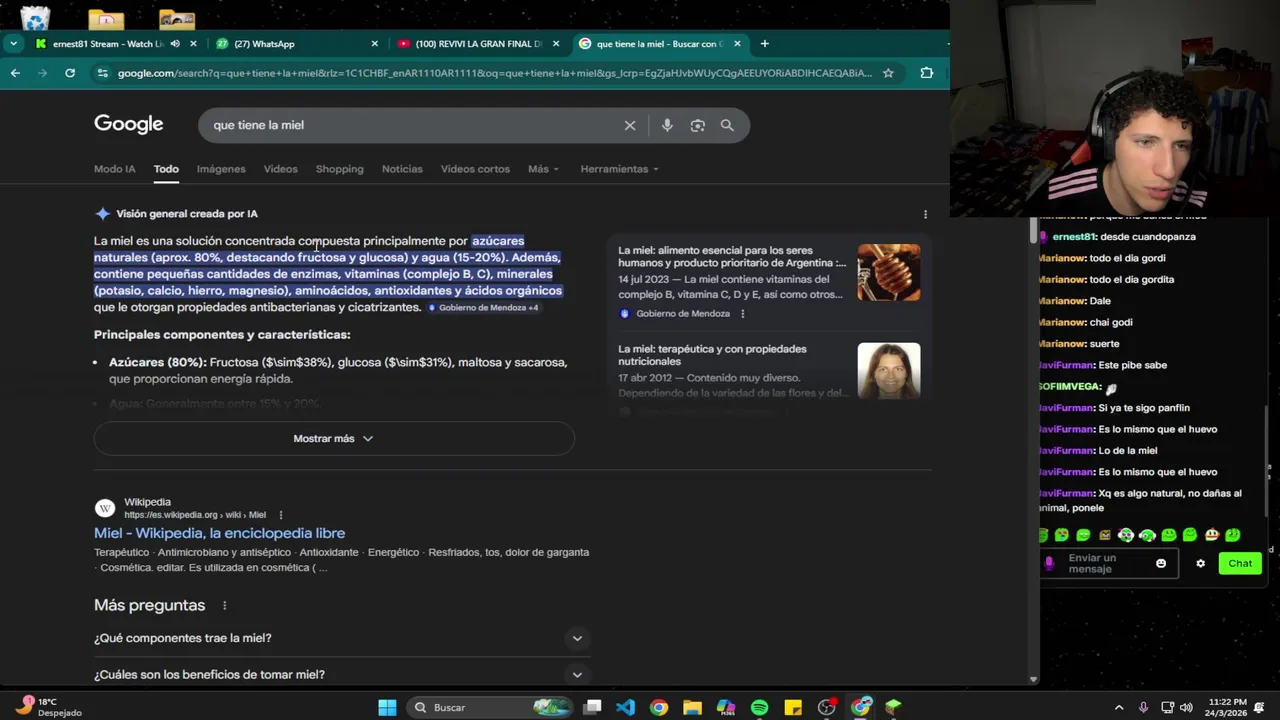Open options for Gobierno de Mendoza source
The image size is (1280, 720).
(742, 314)
